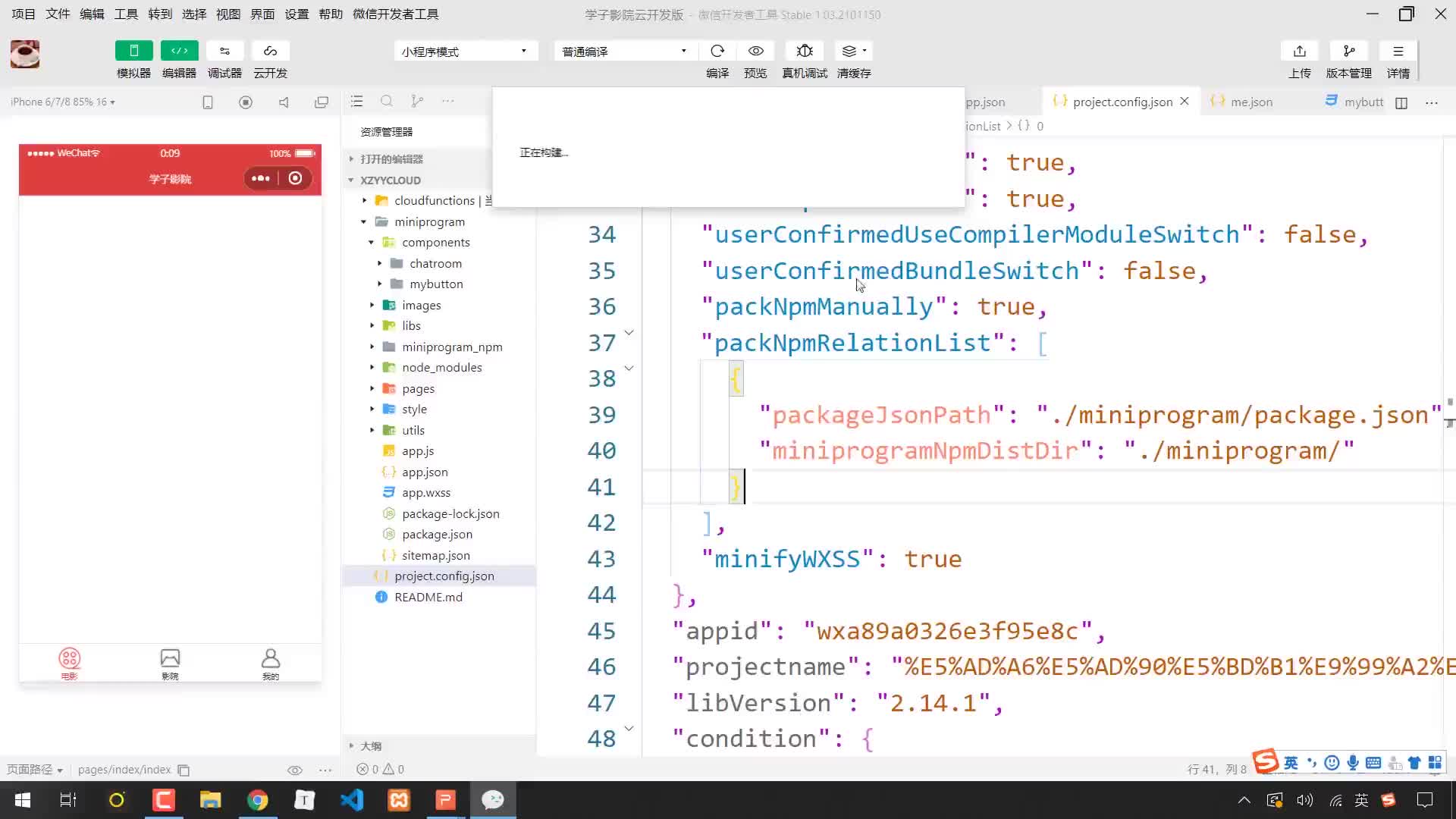The width and height of the screenshot is (1456, 819).
Task: Open the project details panel
Action: coord(1398,51)
